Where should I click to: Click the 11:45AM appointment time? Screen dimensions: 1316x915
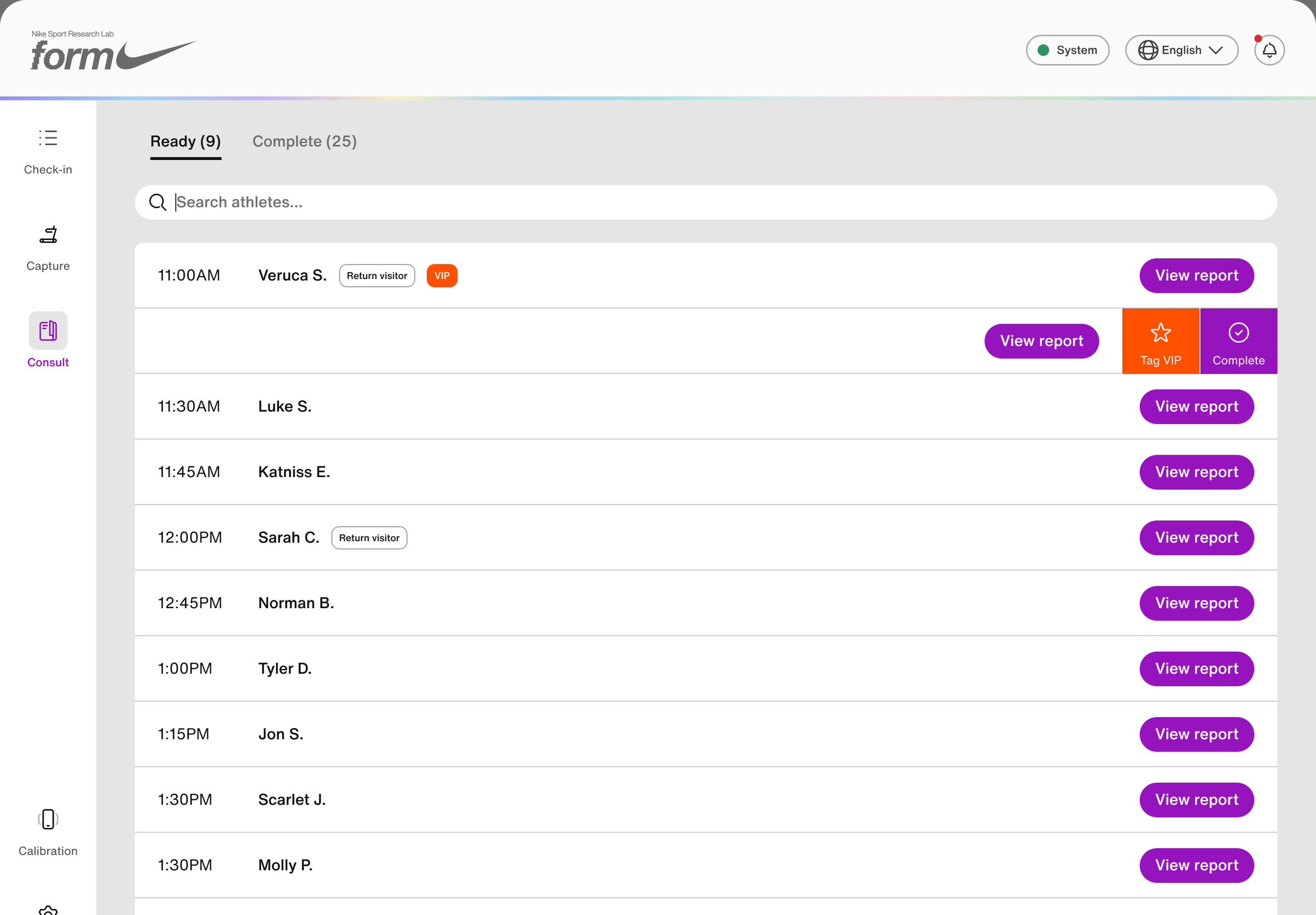pos(188,473)
